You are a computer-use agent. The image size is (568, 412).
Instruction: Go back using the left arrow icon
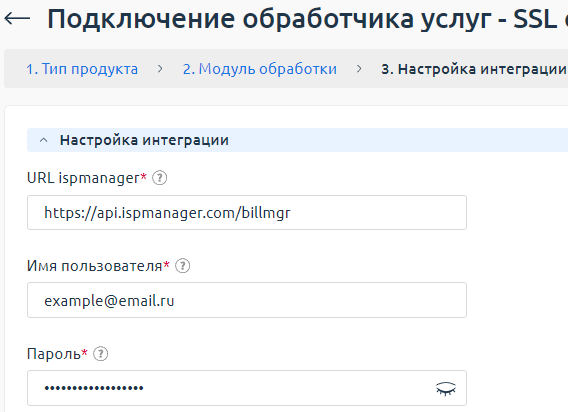[x=17, y=18]
